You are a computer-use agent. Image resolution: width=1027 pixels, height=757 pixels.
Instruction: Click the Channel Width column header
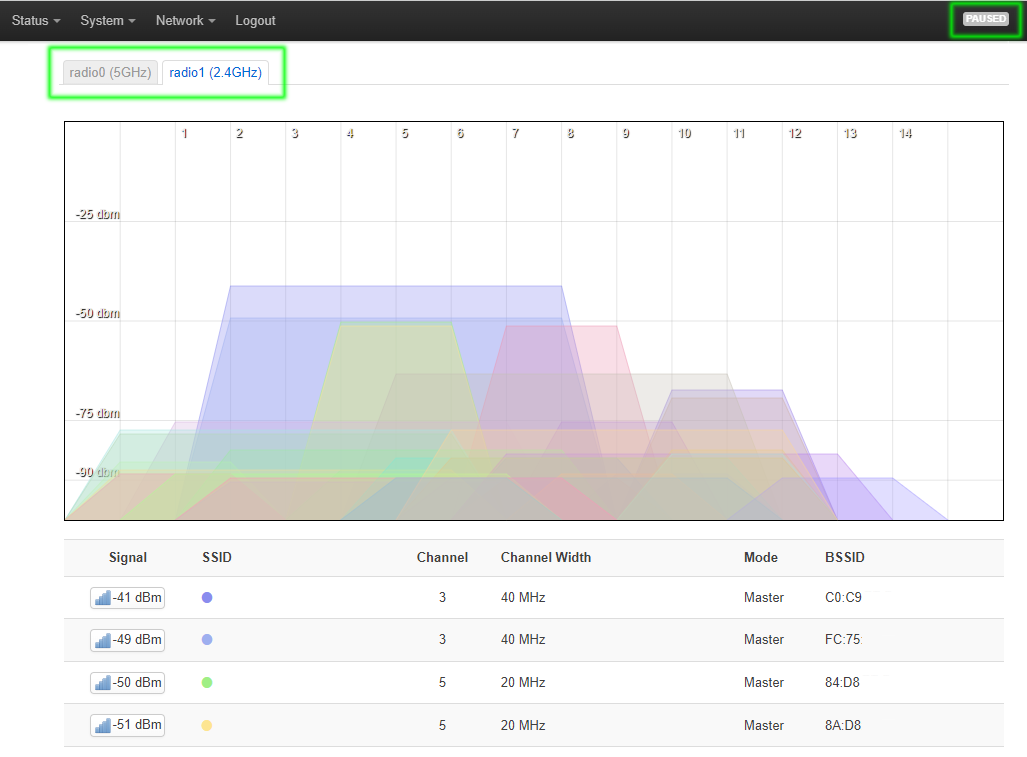(545, 557)
